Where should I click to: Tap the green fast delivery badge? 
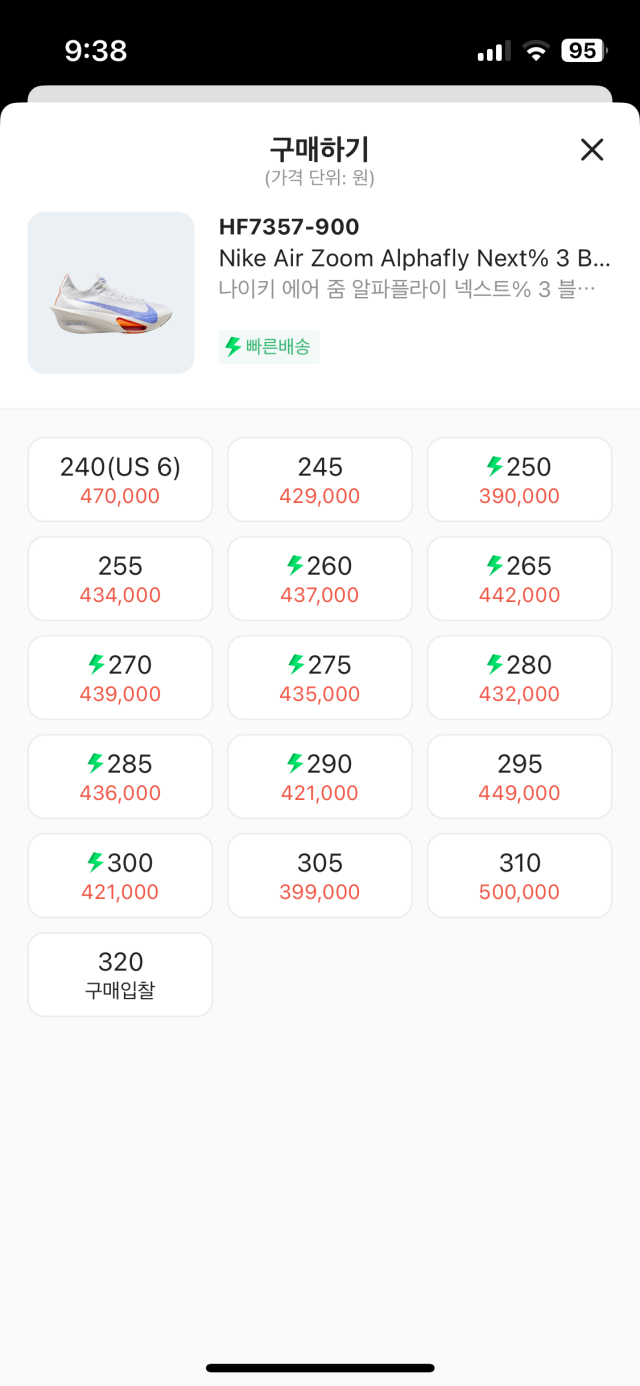(269, 347)
